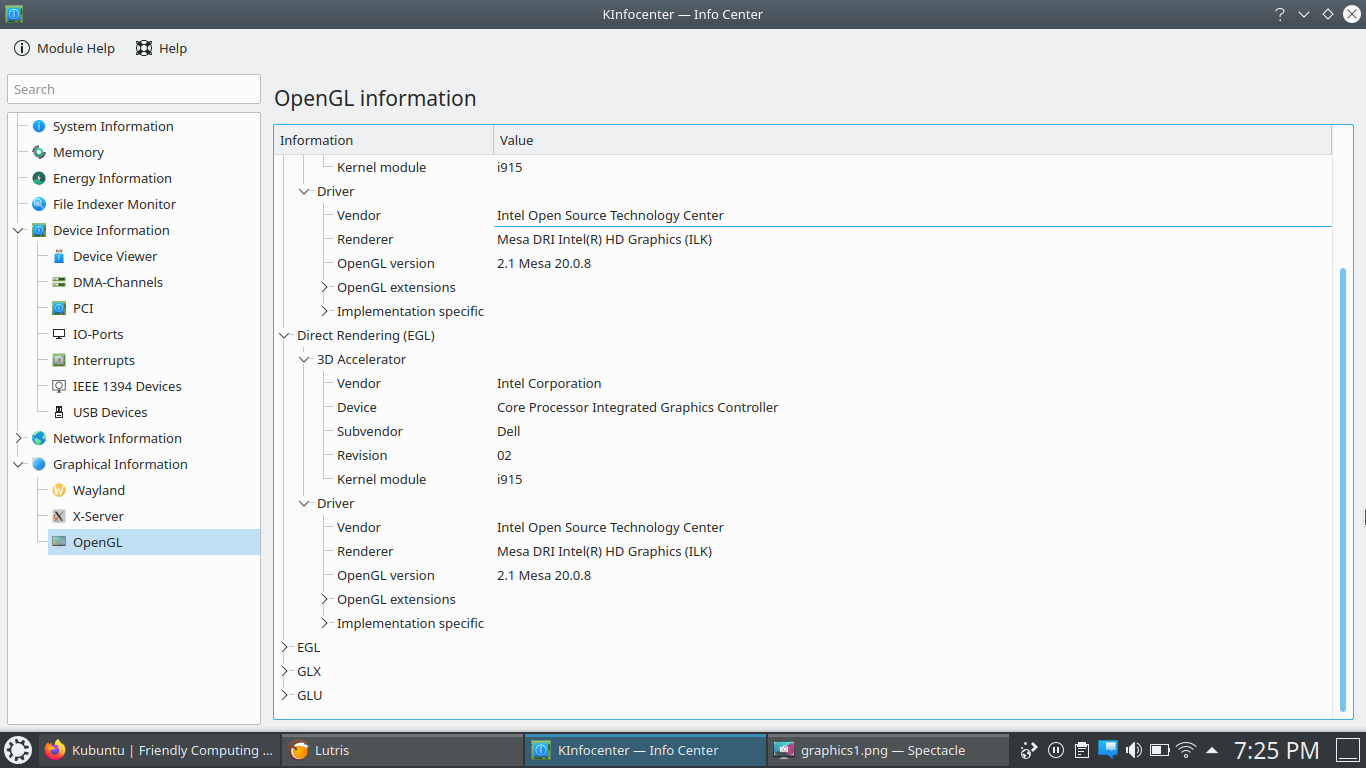Click the Memory module icon
1366x768 pixels.
point(39,152)
